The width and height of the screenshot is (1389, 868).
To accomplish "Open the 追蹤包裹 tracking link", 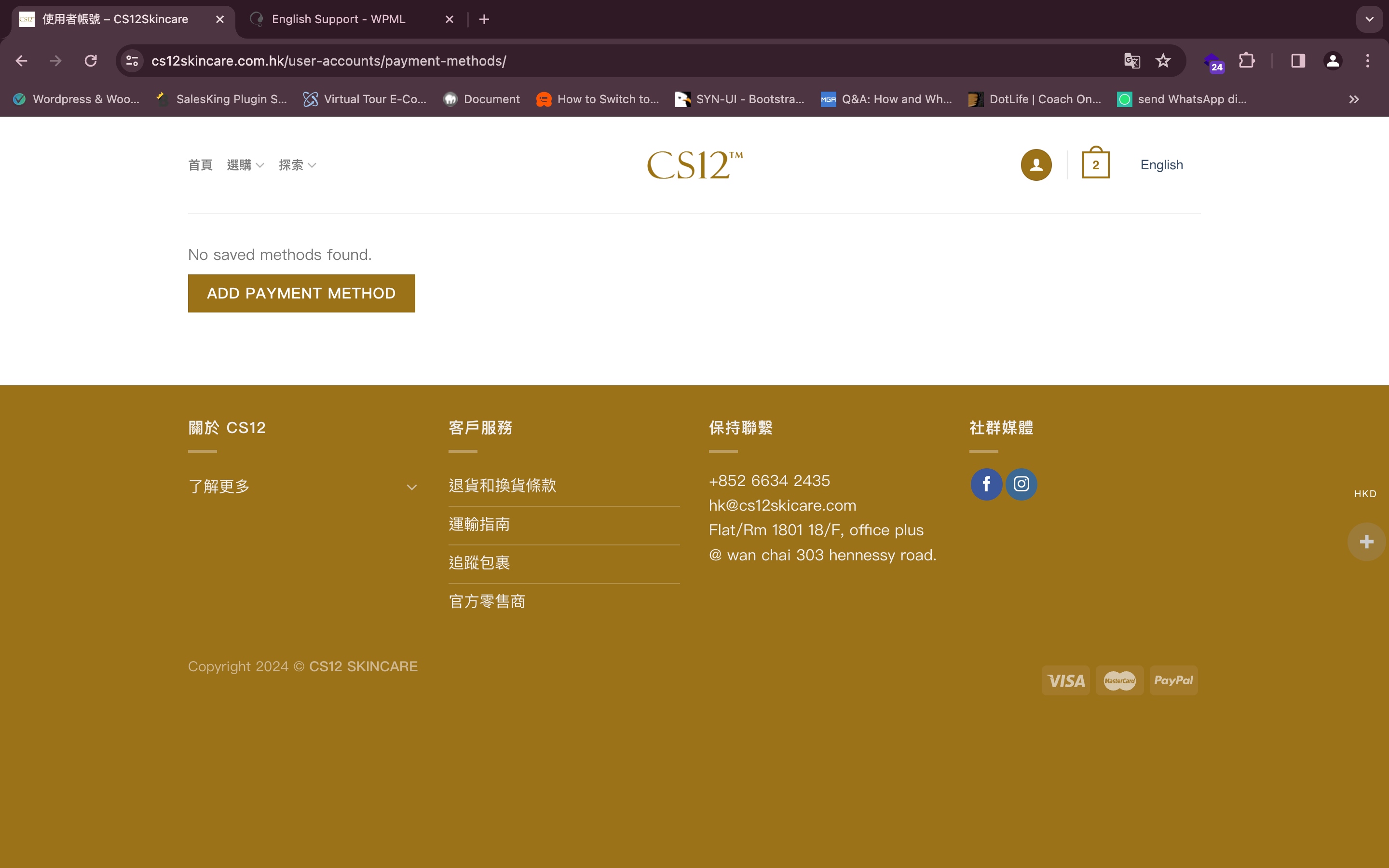I will tap(479, 563).
